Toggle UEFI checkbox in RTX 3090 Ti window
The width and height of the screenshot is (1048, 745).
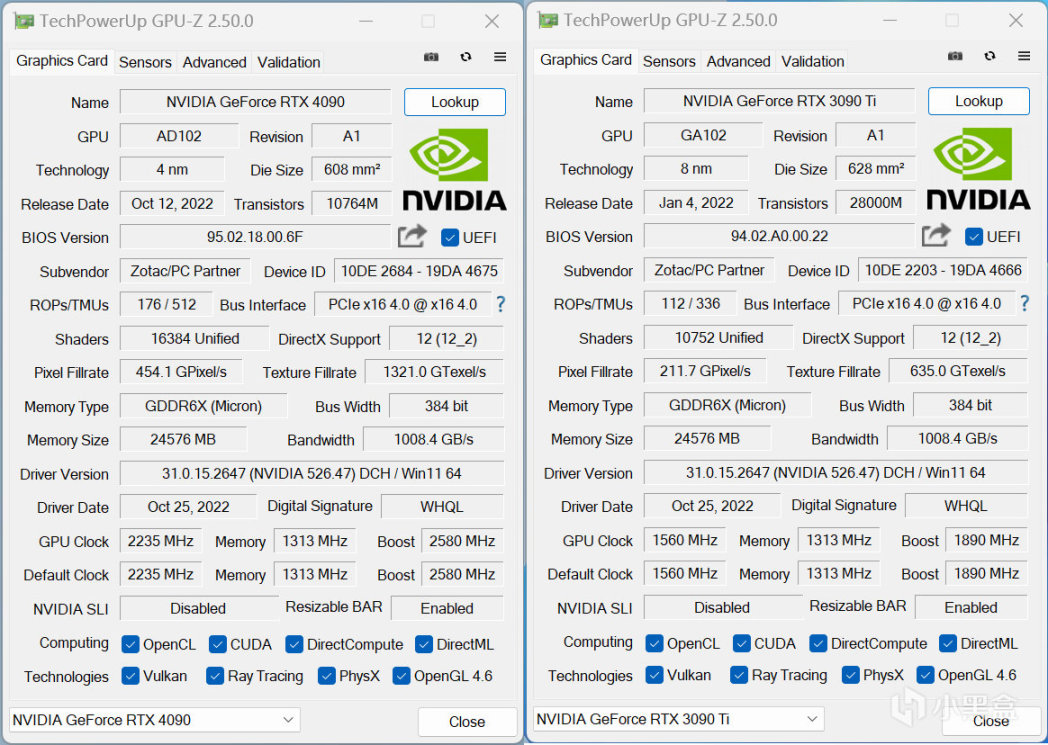(974, 237)
